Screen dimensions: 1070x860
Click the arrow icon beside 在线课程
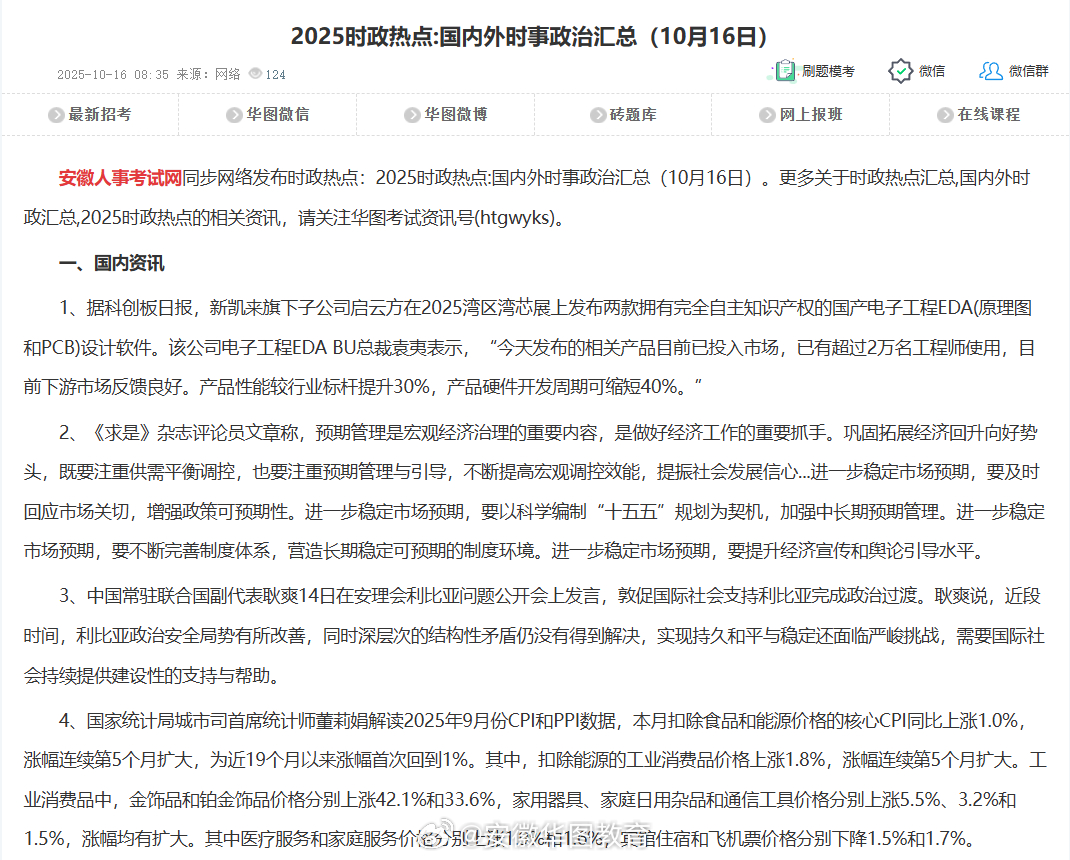pos(945,115)
